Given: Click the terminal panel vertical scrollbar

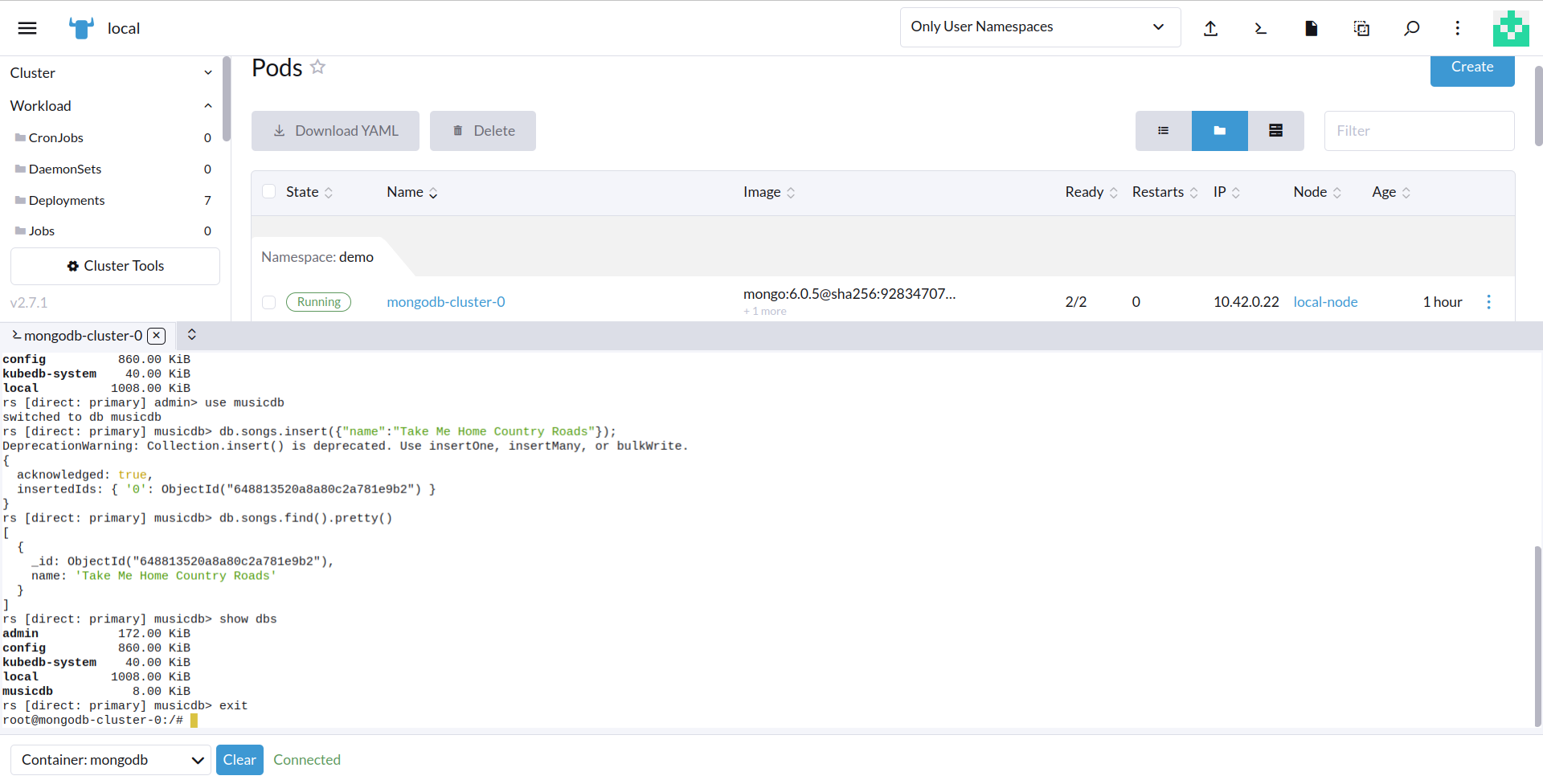Looking at the screenshot, I should point(1537,635).
